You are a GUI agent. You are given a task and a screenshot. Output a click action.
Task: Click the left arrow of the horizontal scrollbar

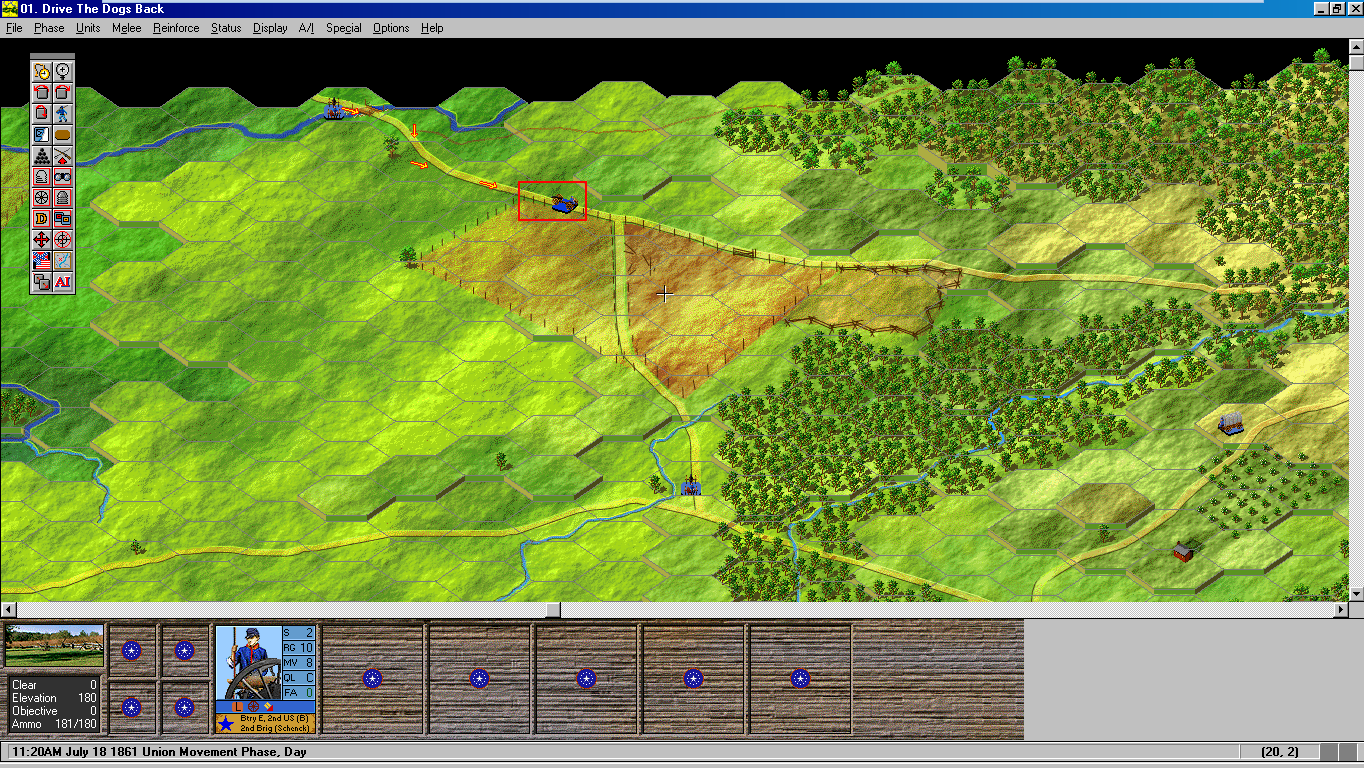[8, 609]
